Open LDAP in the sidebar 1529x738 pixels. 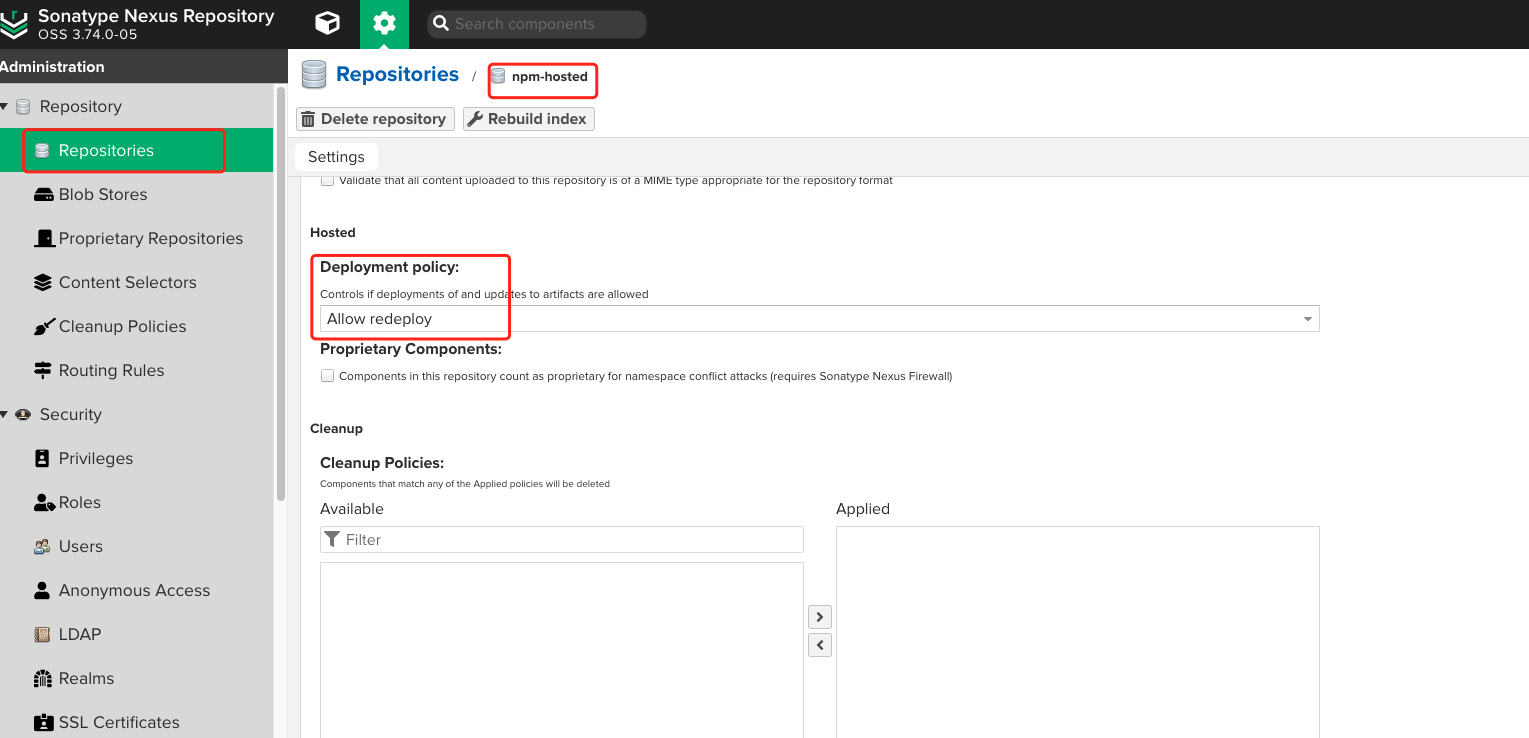pyautogui.click(x=136, y=635)
